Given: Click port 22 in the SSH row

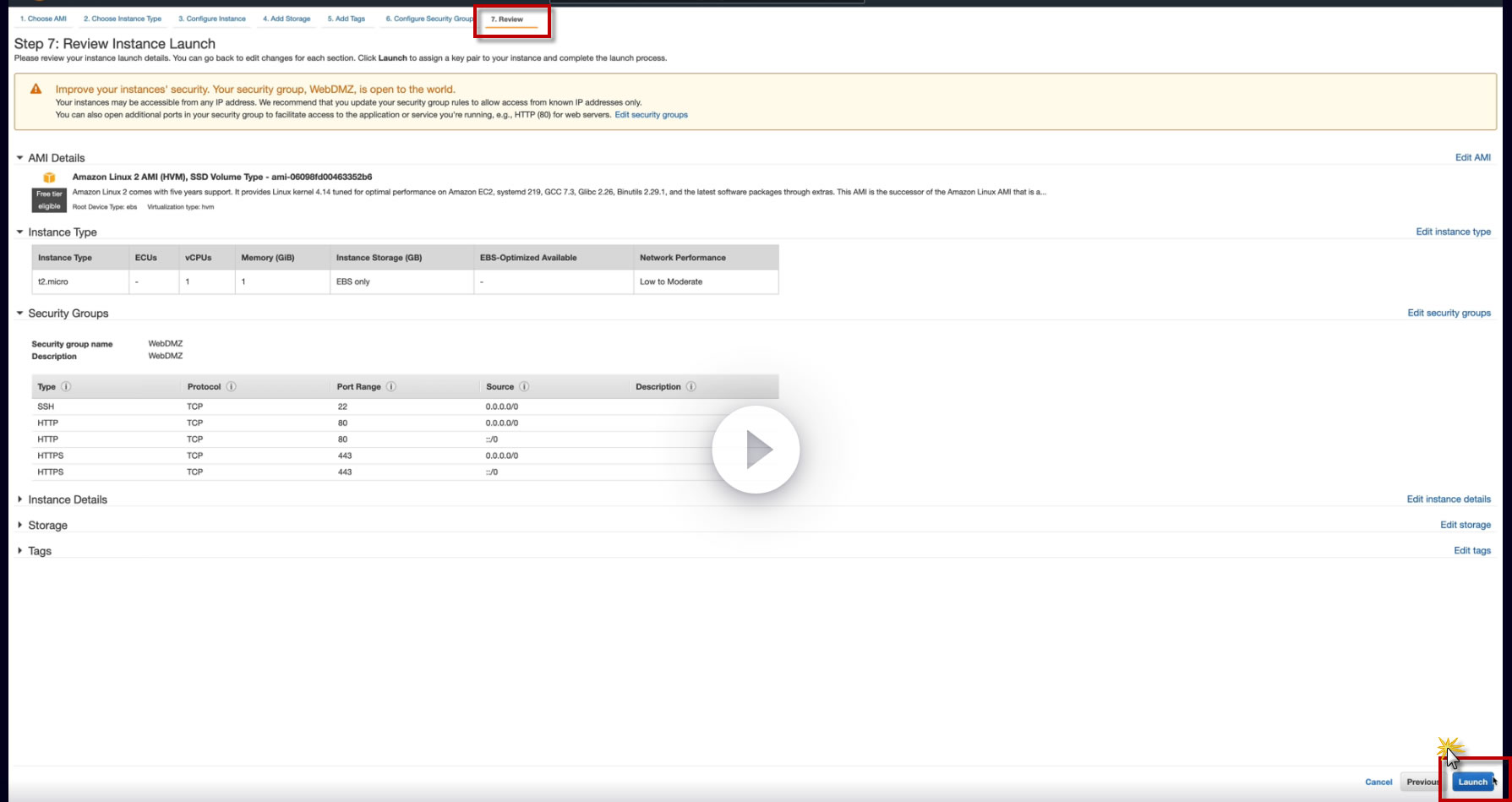Looking at the screenshot, I should [342, 406].
